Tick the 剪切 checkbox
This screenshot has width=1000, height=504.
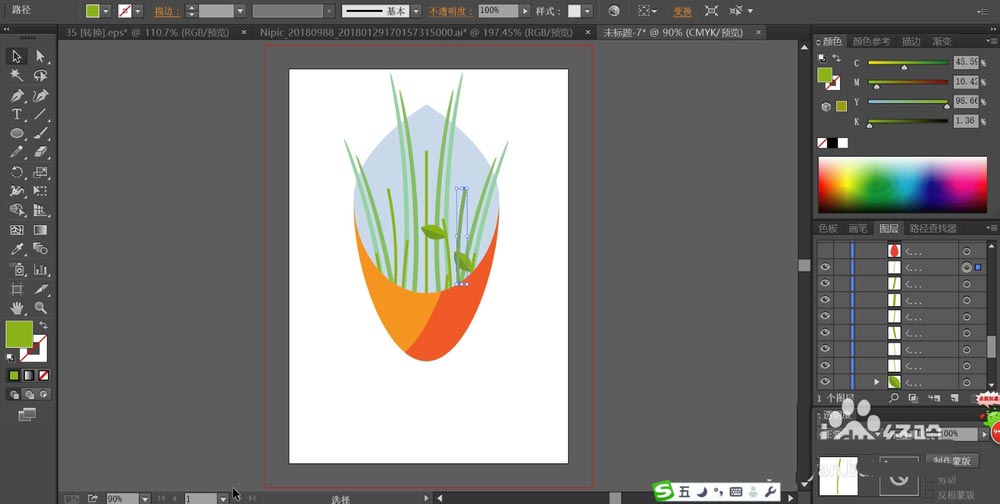pyautogui.click(x=929, y=479)
